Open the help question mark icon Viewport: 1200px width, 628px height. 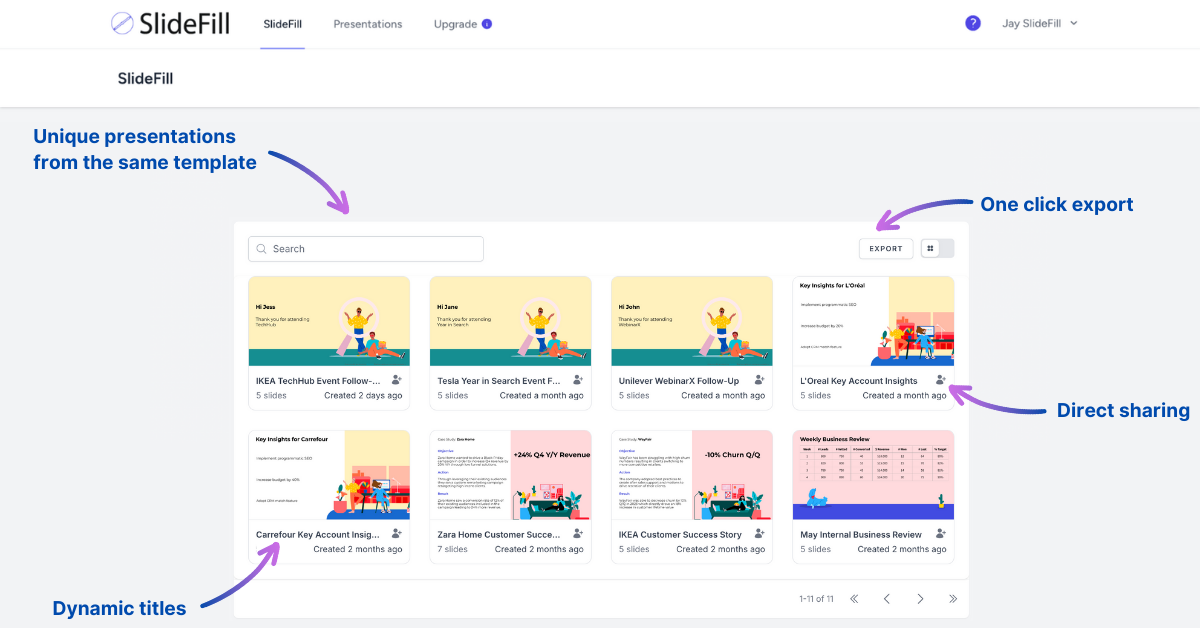click(972, 24)
